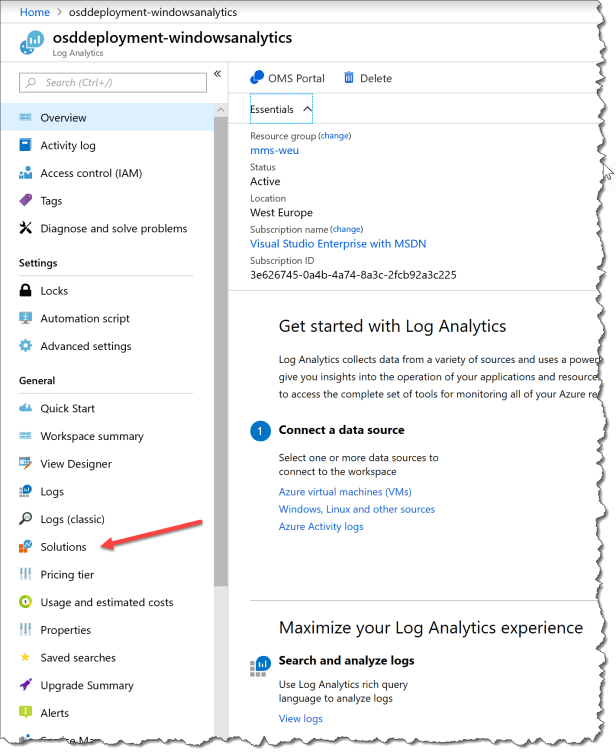Click the Logs icon in sidebar

(25, 491)
